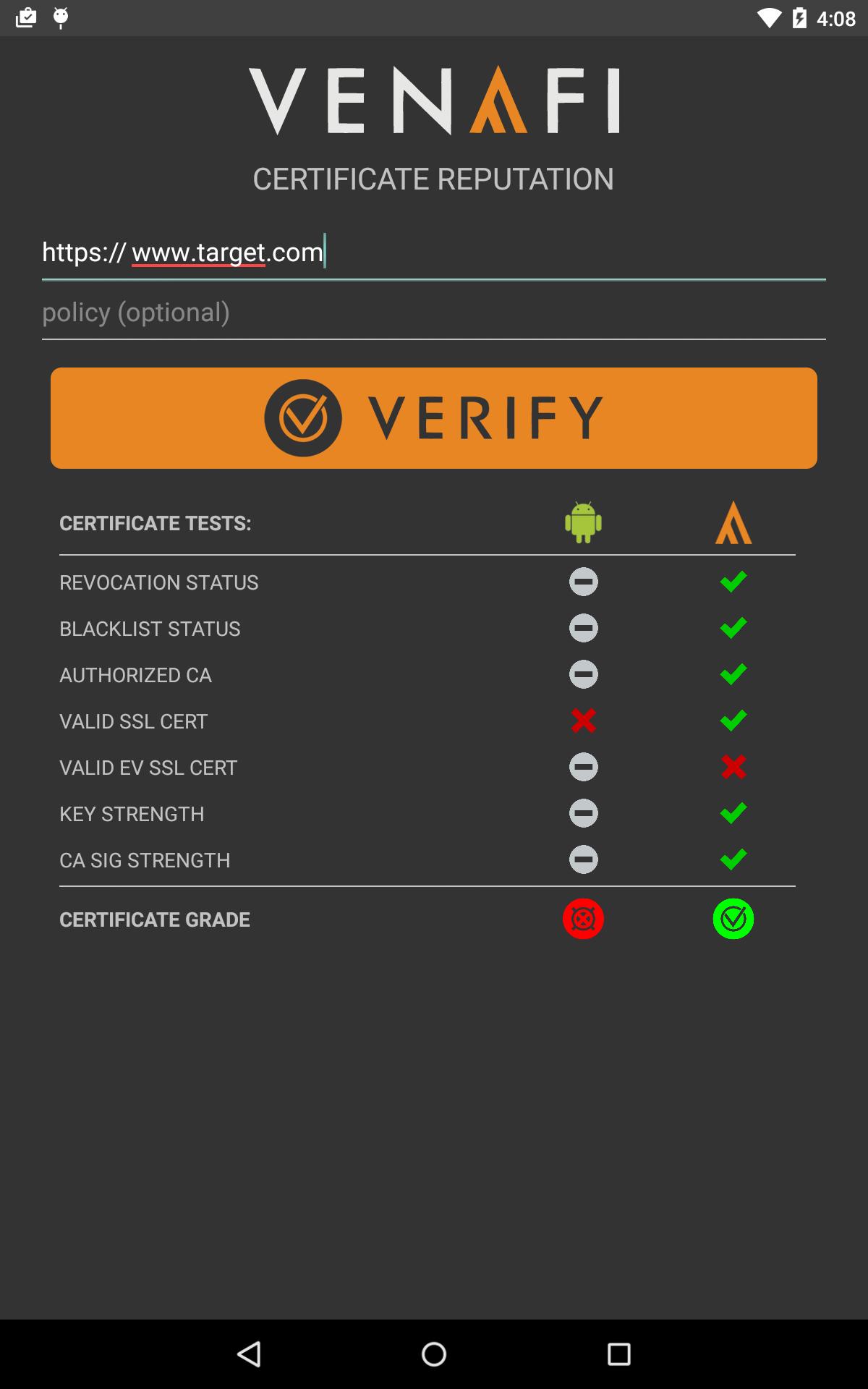Tap the gray minus icon beside Blacklist Status
868x1389 pixels.
pyautogui.click(x=583, y=628)
